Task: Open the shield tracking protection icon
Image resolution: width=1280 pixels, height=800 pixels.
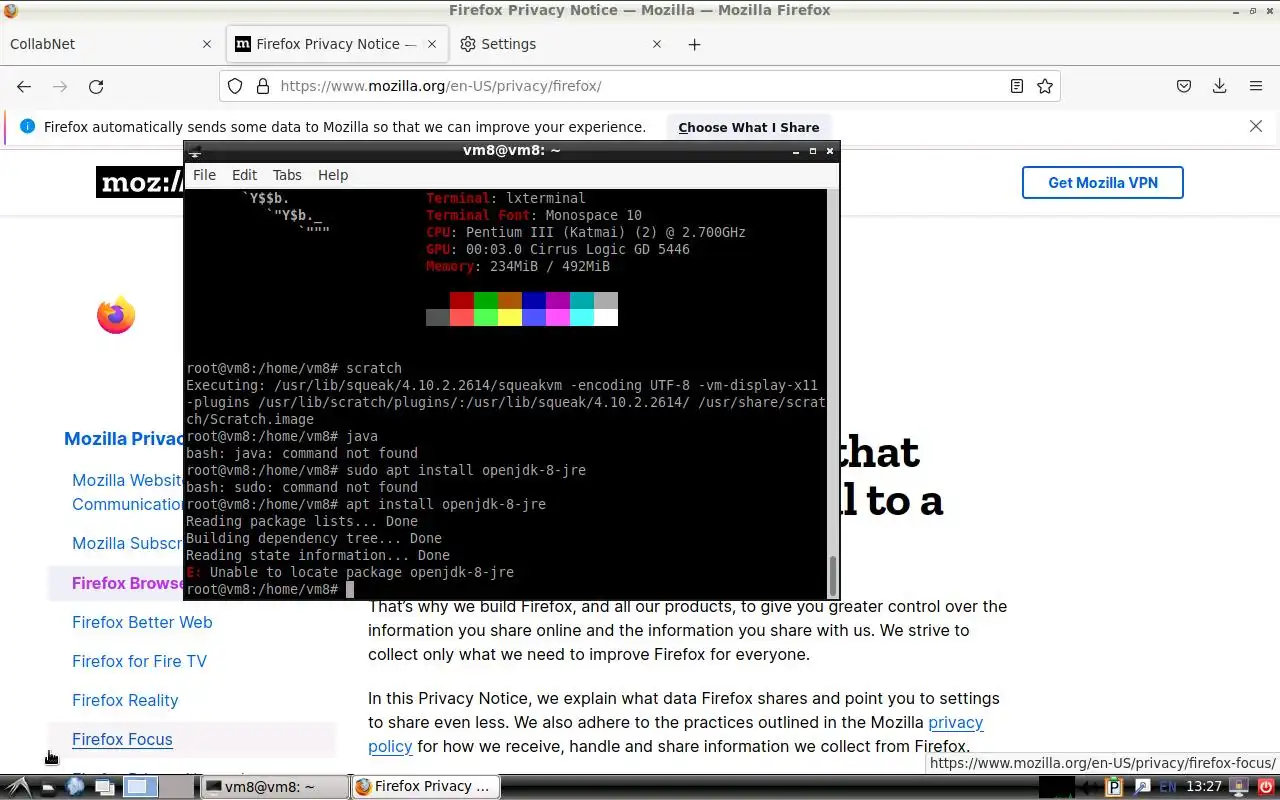Action: tap(235, 86)
